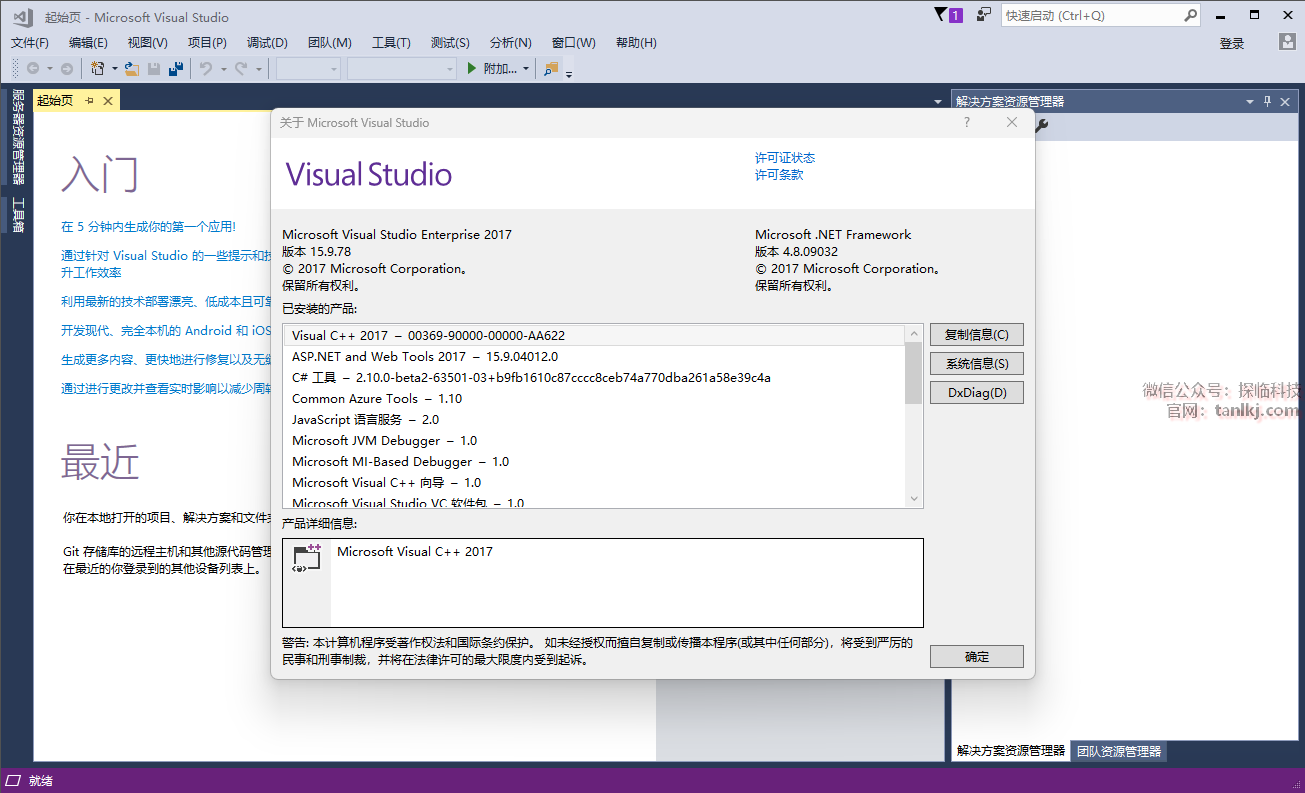Open the 解决方案资源管理器 window position dropdown

(x=1249, y=102)
